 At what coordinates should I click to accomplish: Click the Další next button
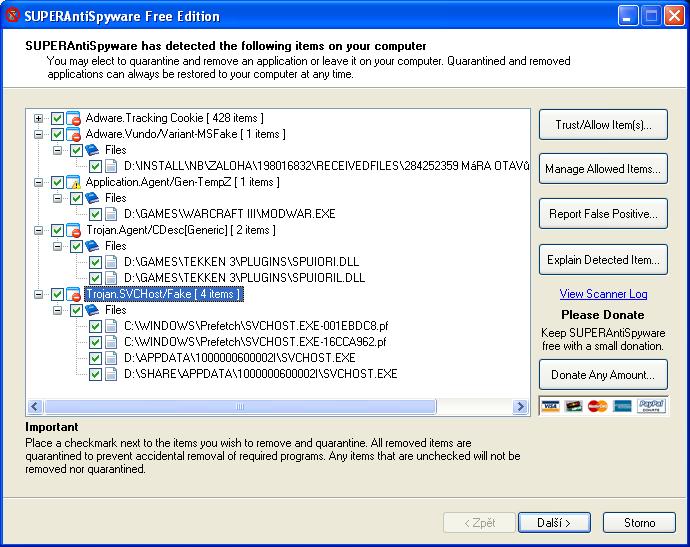(554, 523)
